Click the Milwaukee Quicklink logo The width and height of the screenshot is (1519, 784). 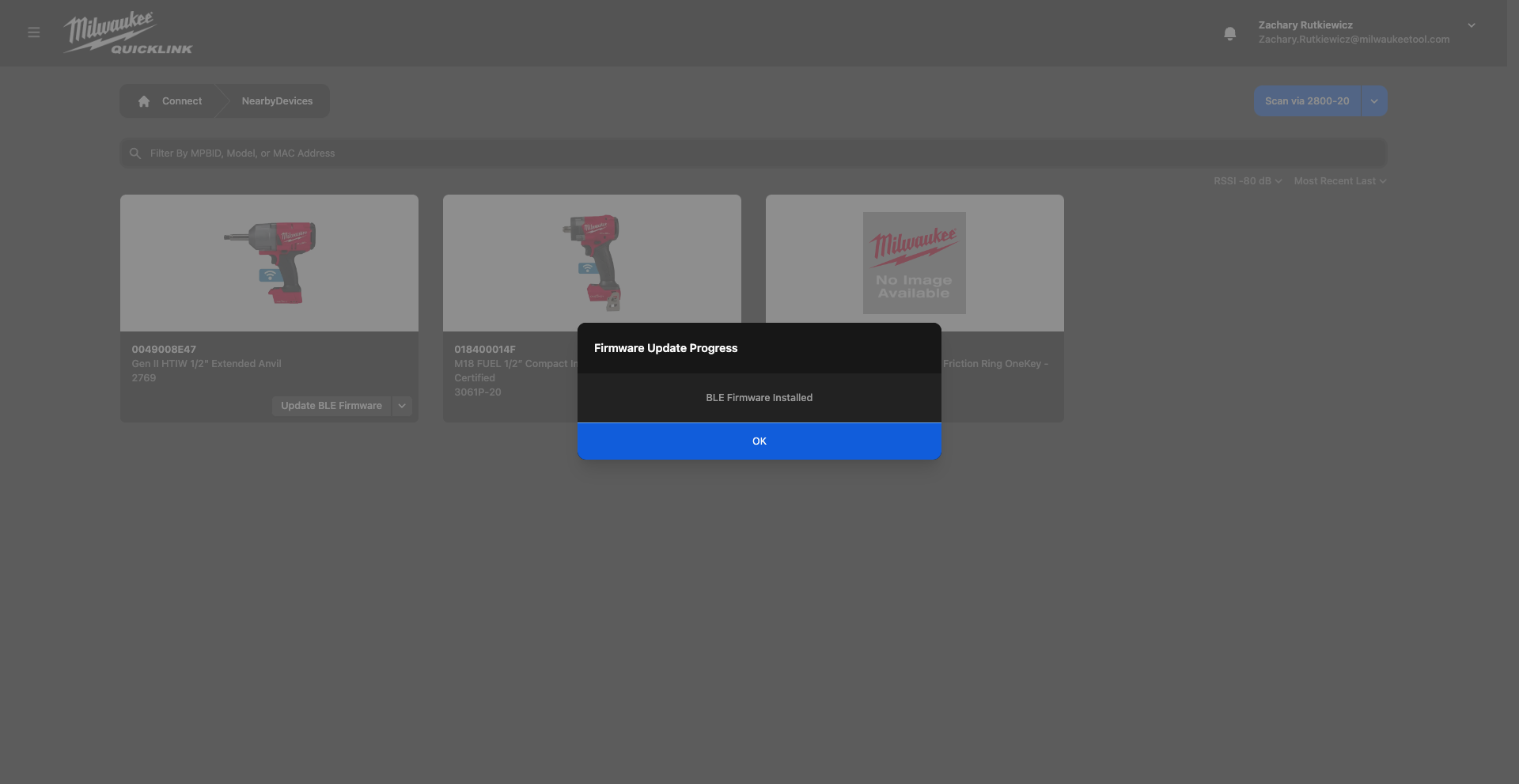point(128,33)
